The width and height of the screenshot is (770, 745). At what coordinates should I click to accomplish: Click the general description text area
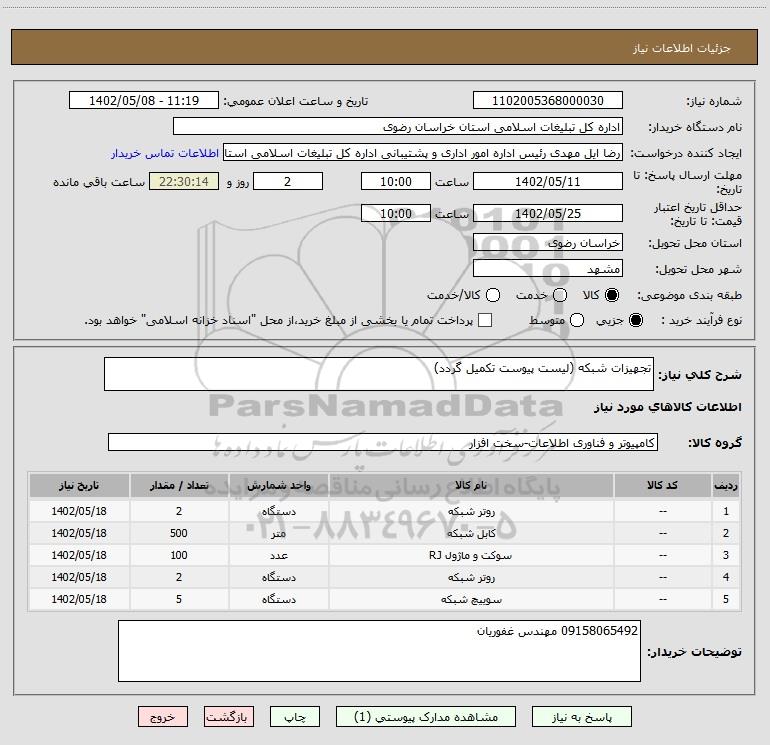point(379,374)
